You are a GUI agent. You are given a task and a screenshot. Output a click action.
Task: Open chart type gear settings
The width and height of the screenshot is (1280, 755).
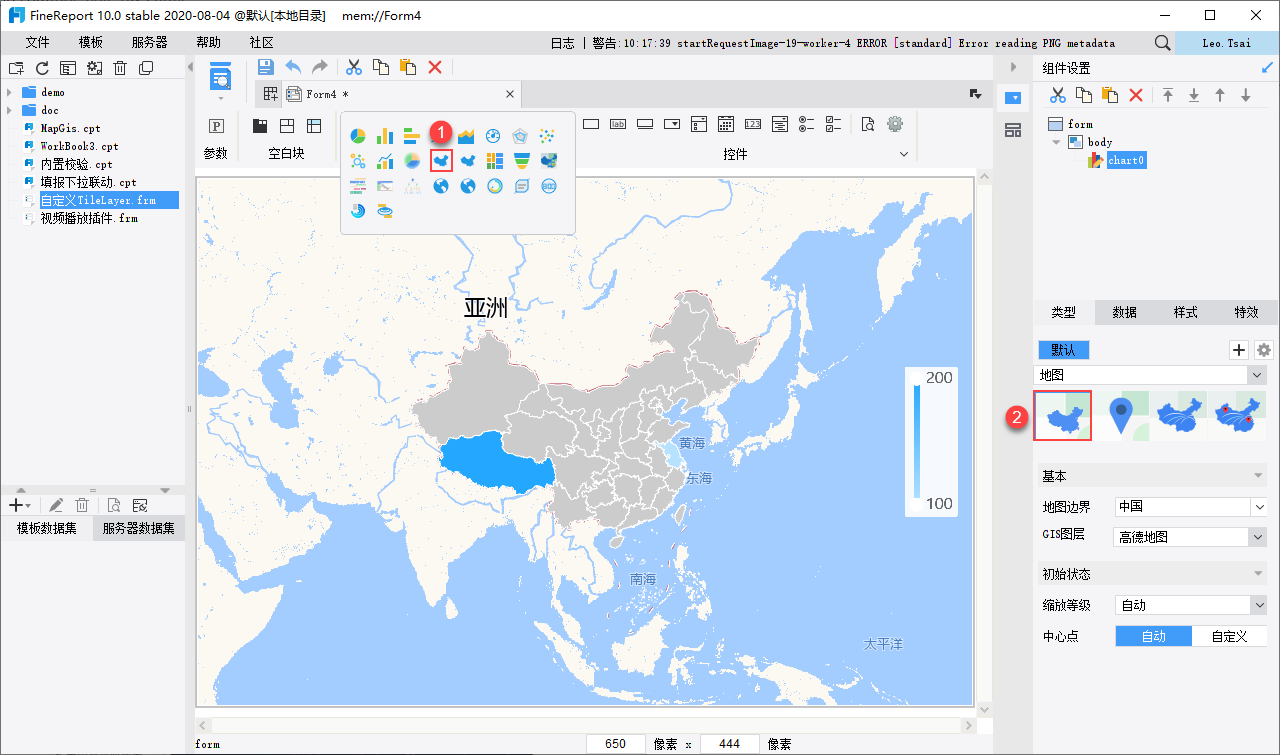(x=1264, y=350)
